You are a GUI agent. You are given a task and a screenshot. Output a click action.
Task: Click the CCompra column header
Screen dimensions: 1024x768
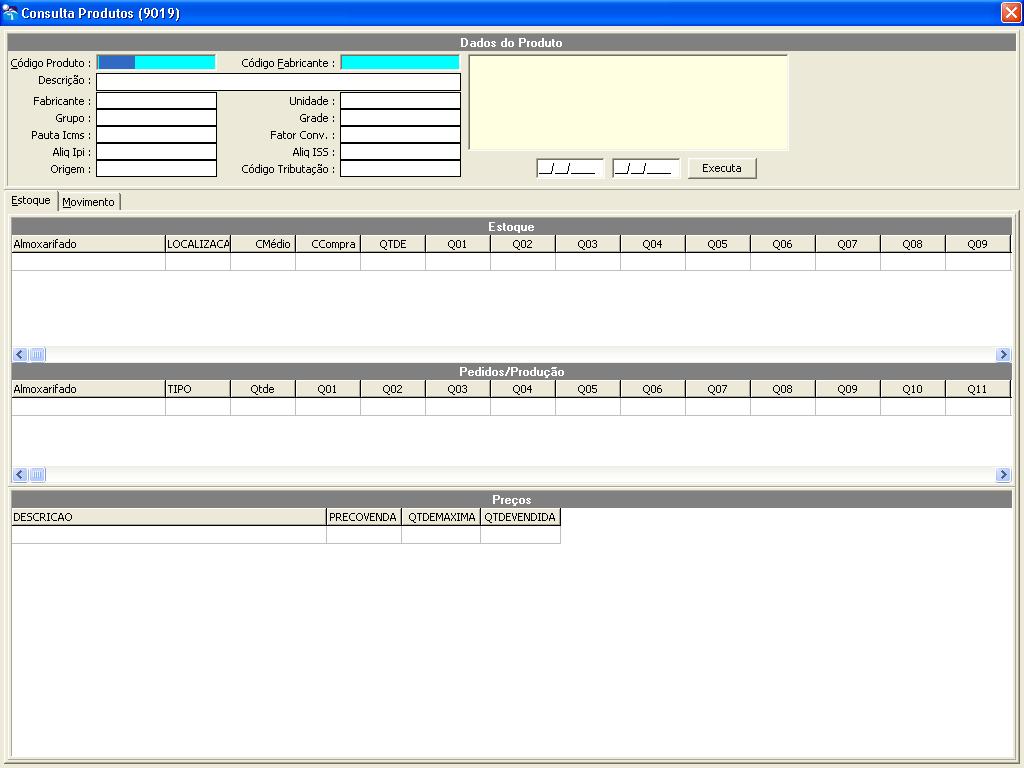pyautogui.click(x=328, y=244)
